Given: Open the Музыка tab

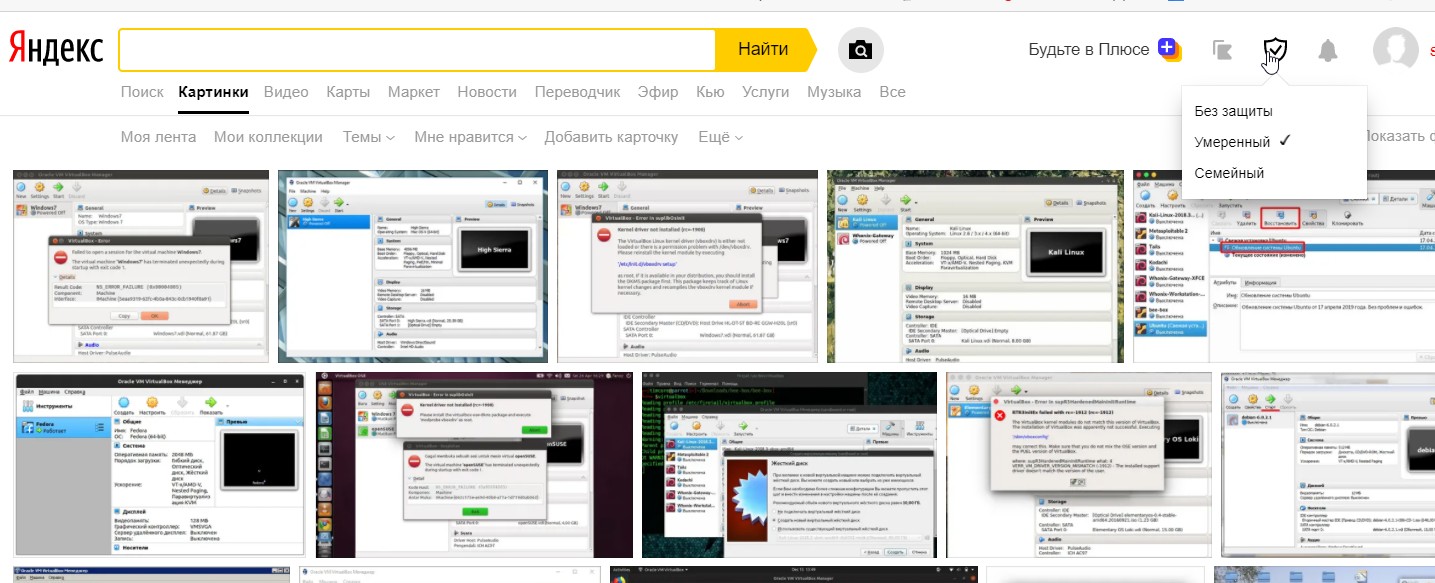Looking at the screenshot, I should [834, 92].
